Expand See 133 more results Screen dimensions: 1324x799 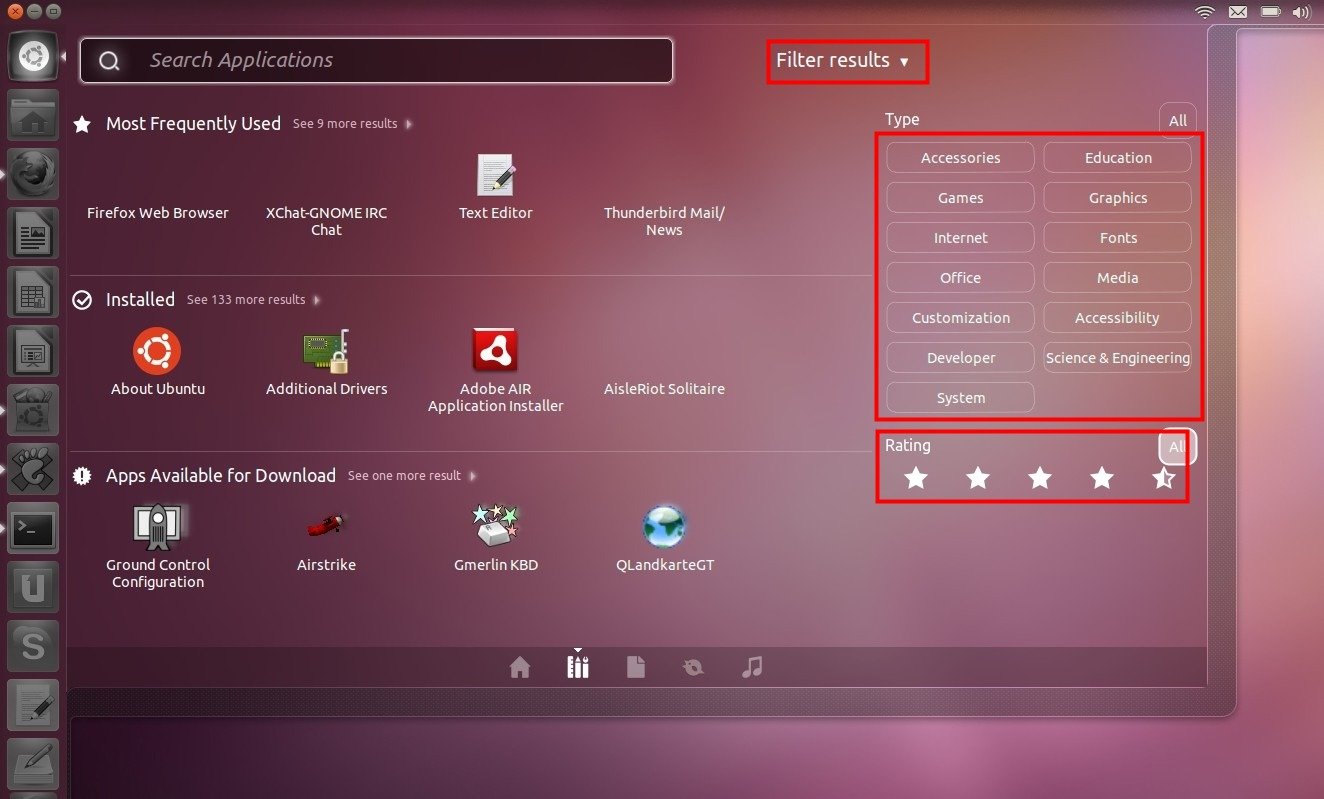point(254,300)
